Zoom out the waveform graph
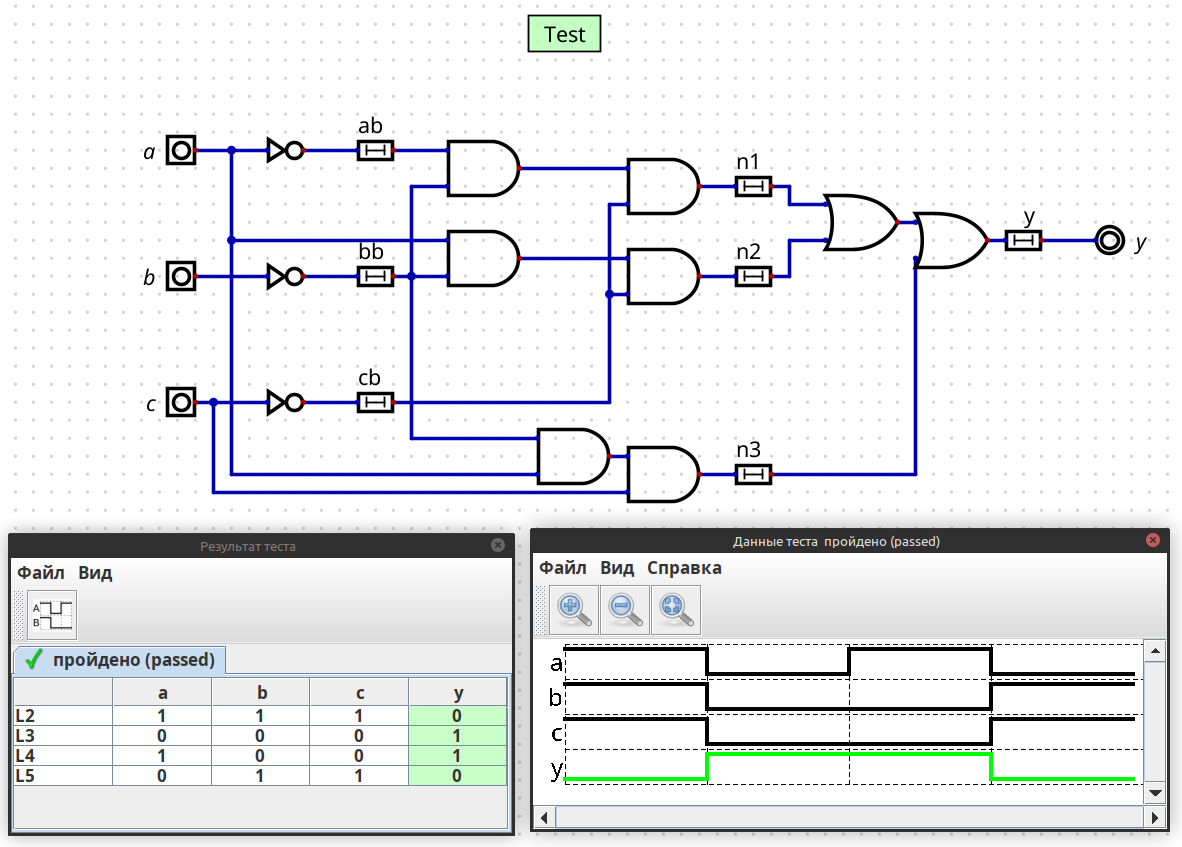1182x847 pixels. pos(625,610)
